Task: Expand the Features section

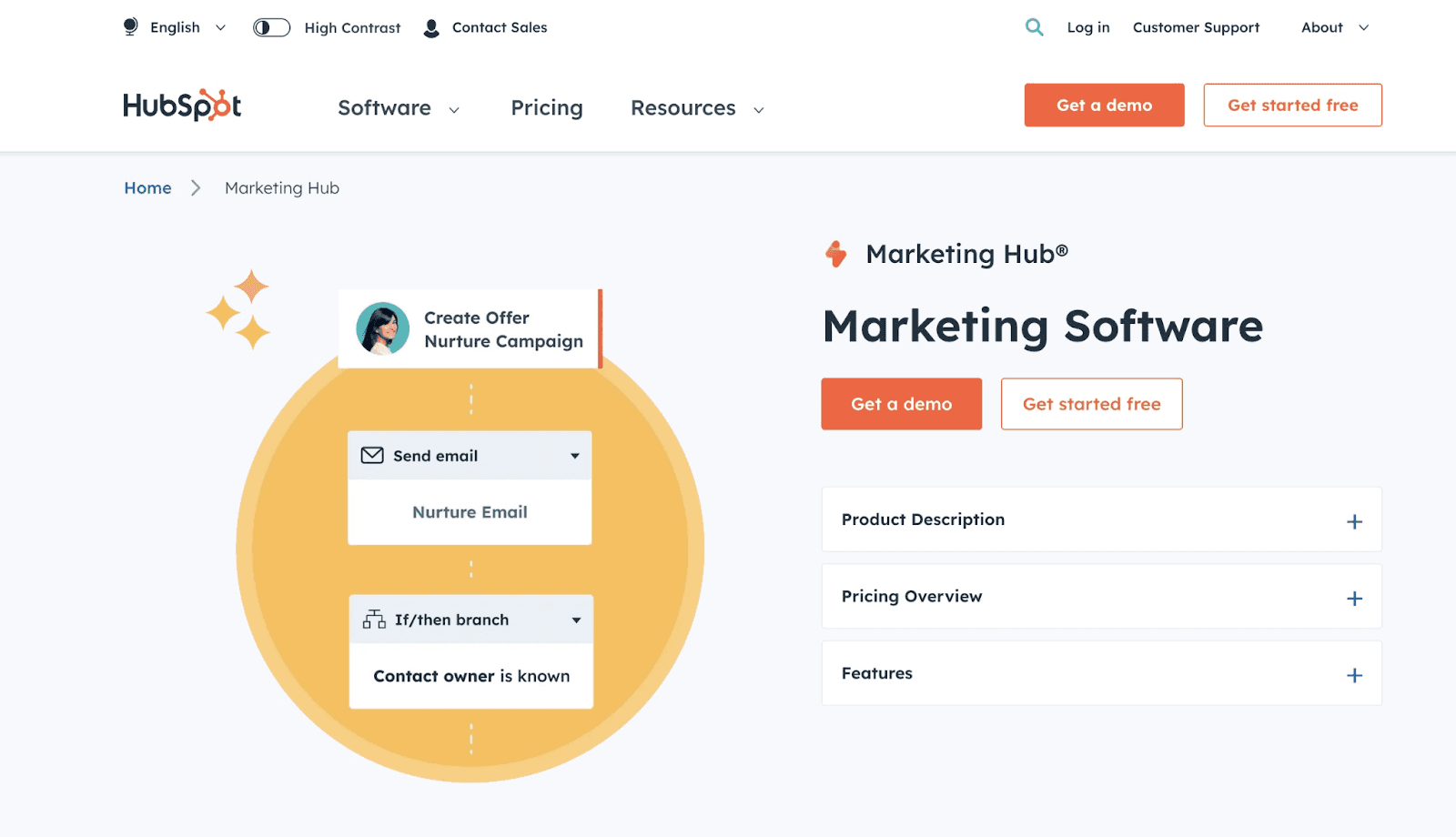Action: point(1101,673)
